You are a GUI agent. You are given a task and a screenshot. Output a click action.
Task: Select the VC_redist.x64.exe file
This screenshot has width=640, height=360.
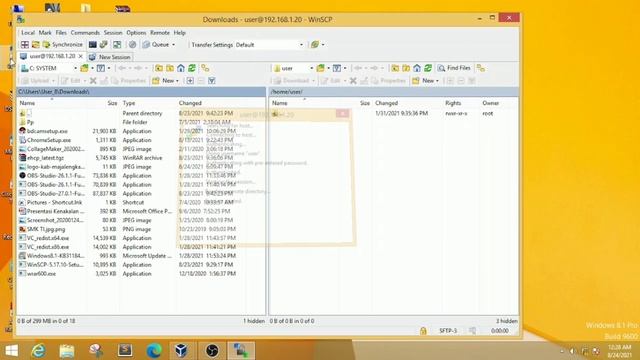[x=48, y=238]
